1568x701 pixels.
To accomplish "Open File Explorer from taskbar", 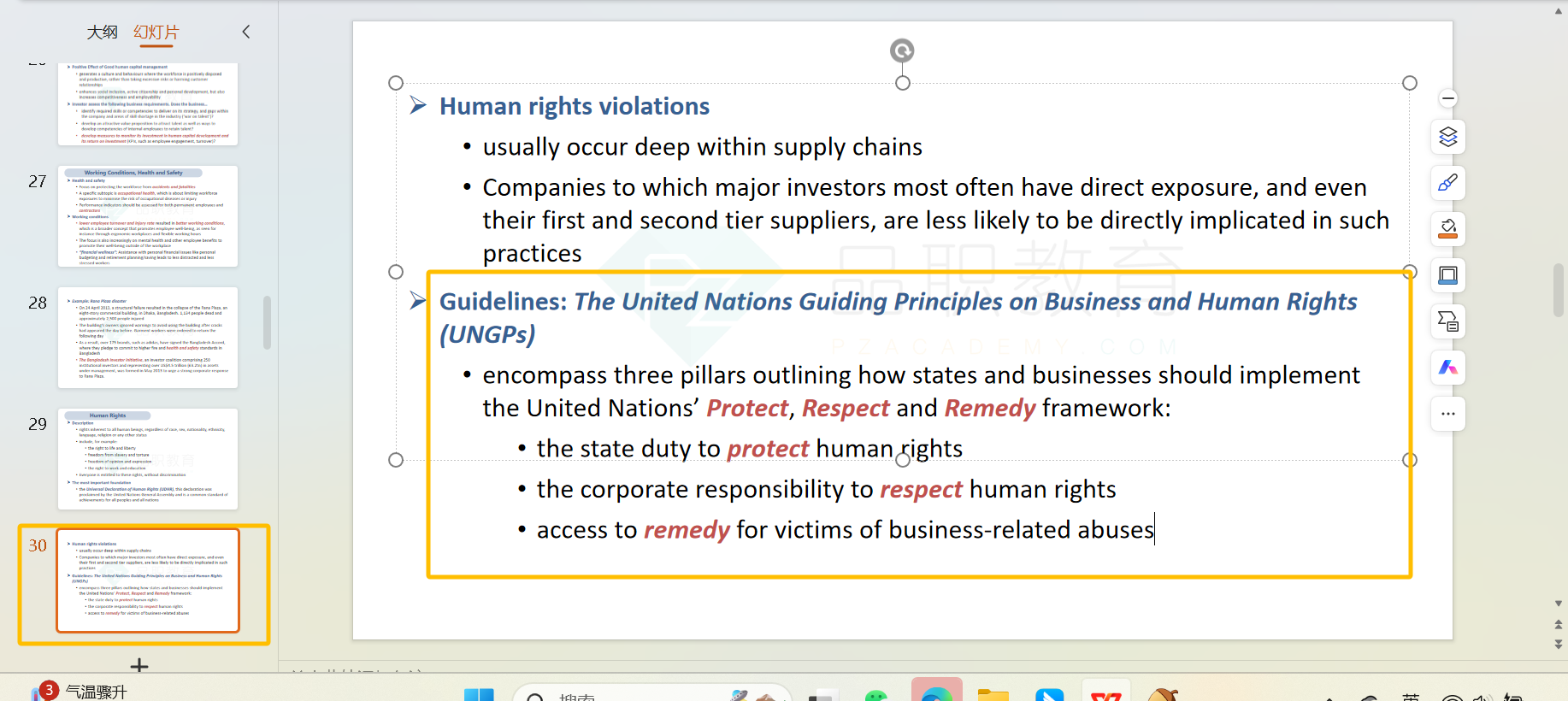I will click(x=993, y=693).
